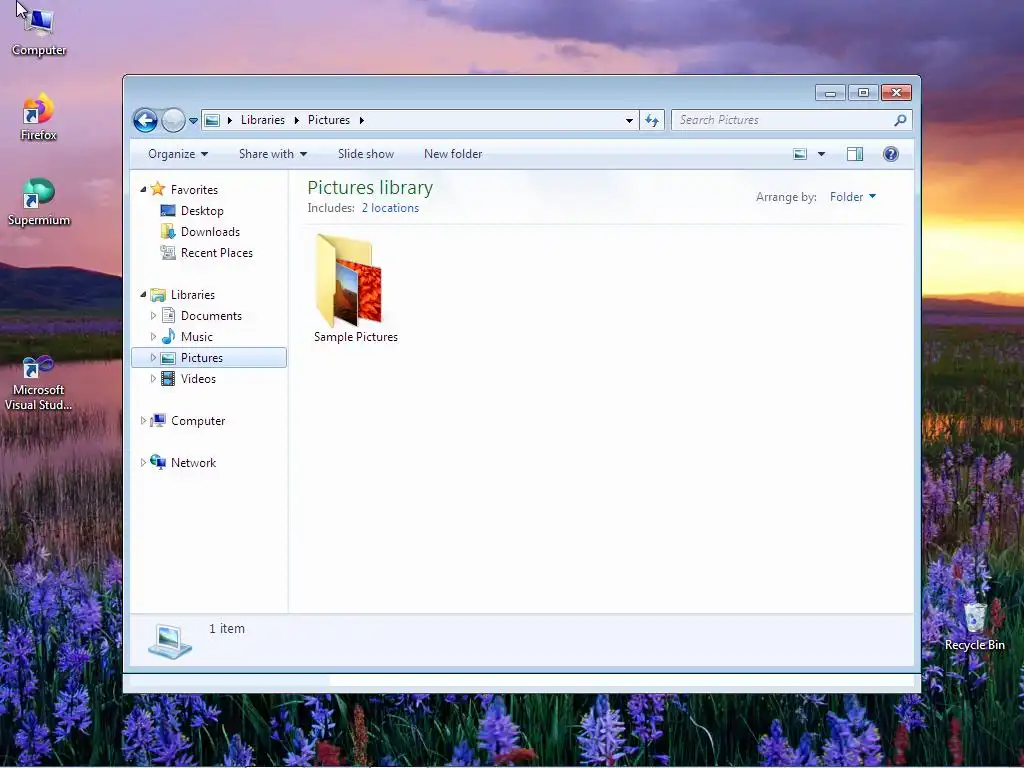
Task: Collapse the Favorites group
Action: pos(143,189)
